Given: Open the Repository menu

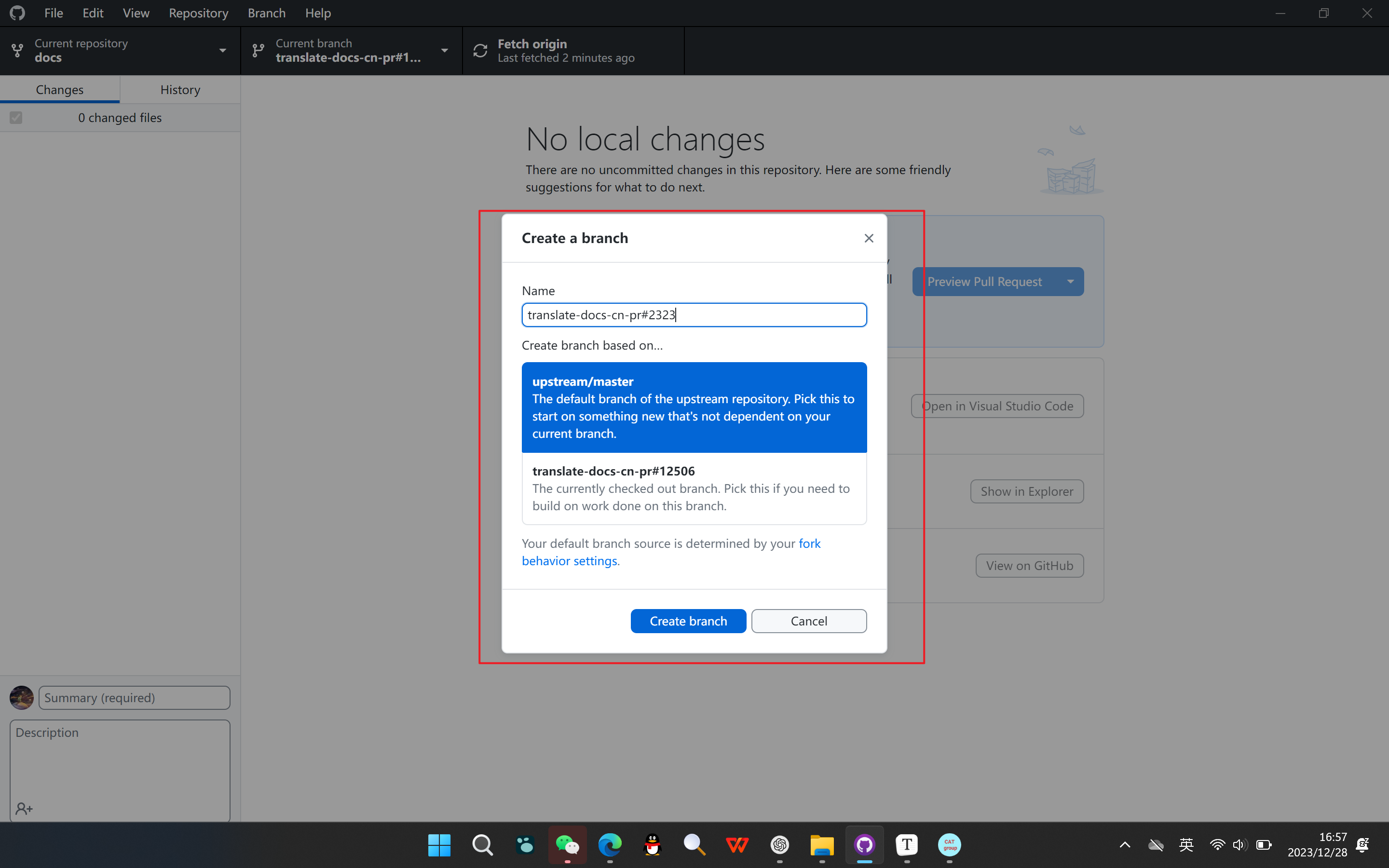Looking at the screenshot, I should point(198,13).
